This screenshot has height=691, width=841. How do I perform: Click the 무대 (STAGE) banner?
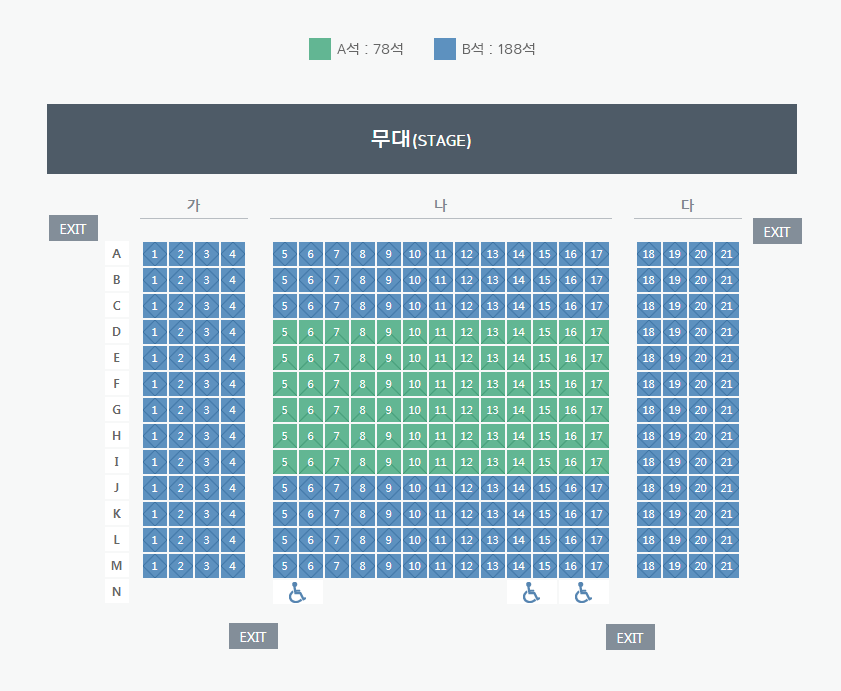point(422,139)
